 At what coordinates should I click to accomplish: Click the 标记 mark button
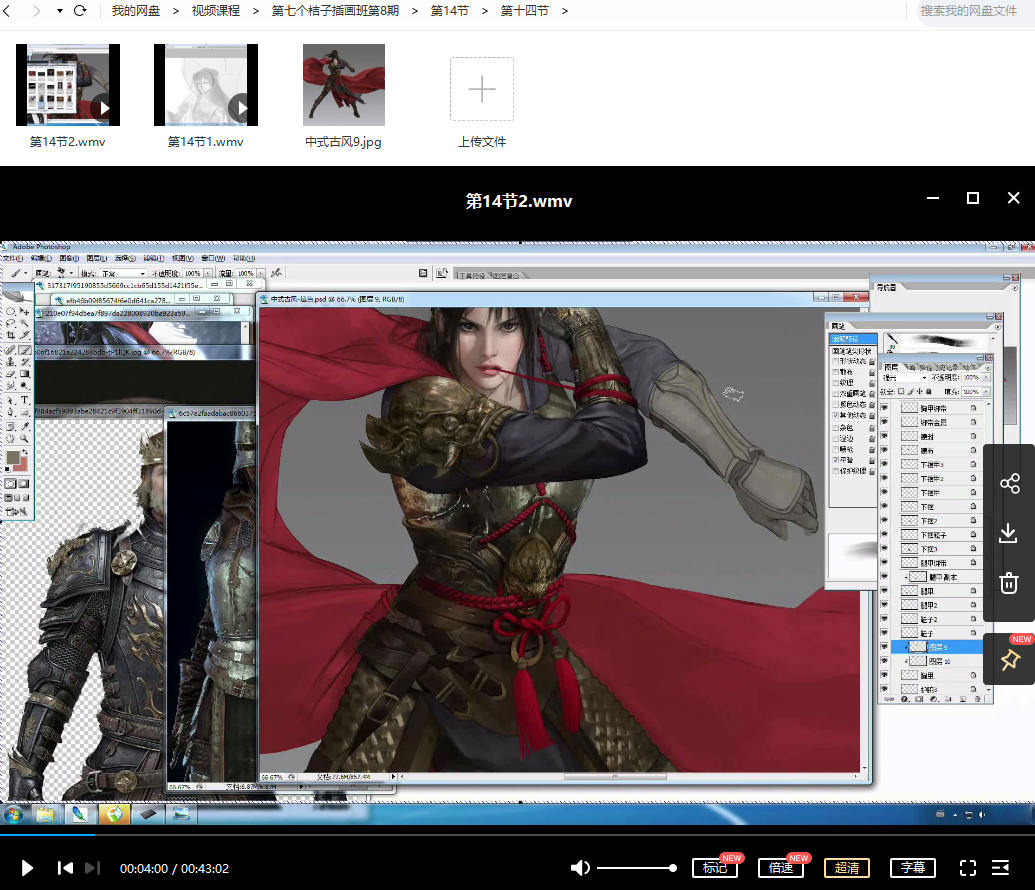click(715, 868)
